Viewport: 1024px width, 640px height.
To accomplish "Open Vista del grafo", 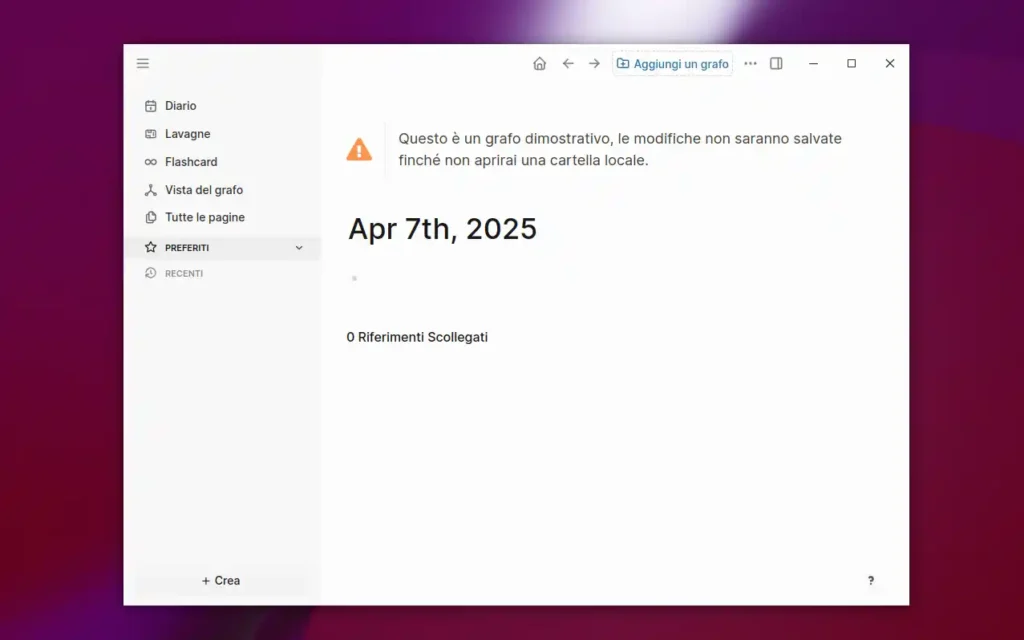I will coord(203,190).
